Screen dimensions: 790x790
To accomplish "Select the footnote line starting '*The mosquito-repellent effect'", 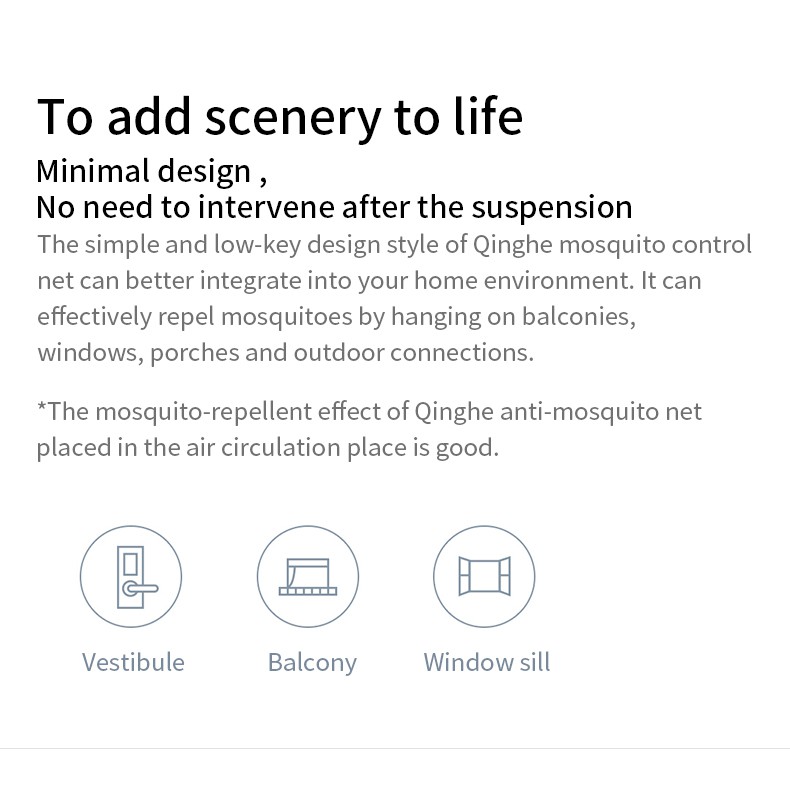I will (369, 412).
